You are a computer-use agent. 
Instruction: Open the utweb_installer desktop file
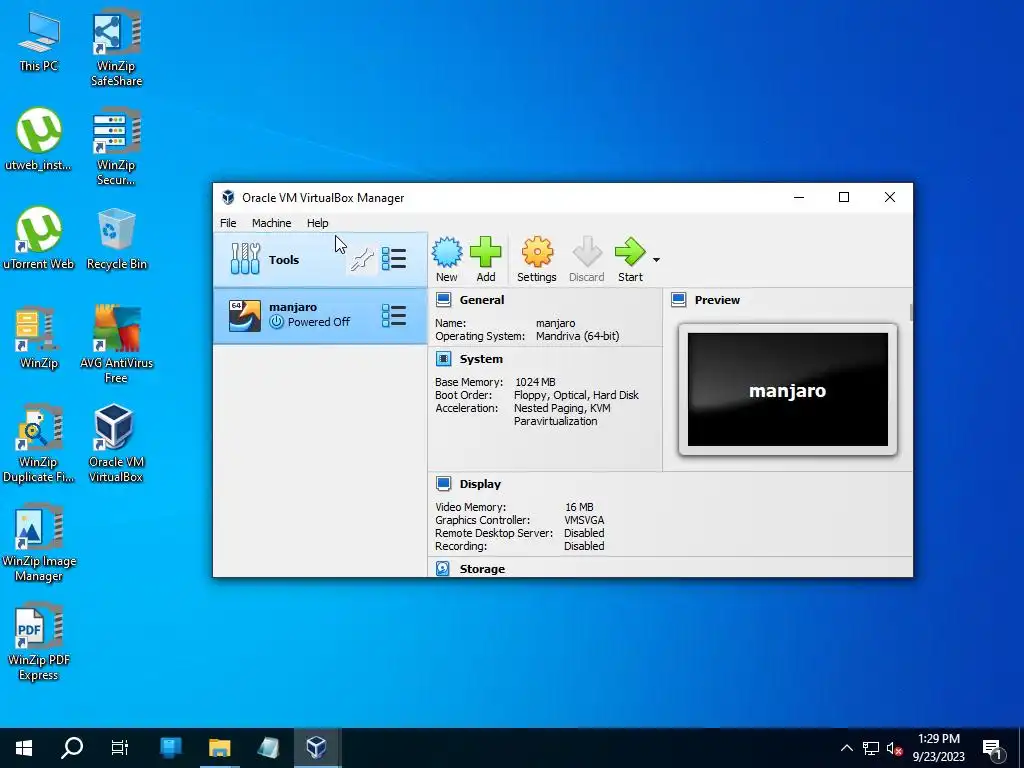(x=39, y=140)
